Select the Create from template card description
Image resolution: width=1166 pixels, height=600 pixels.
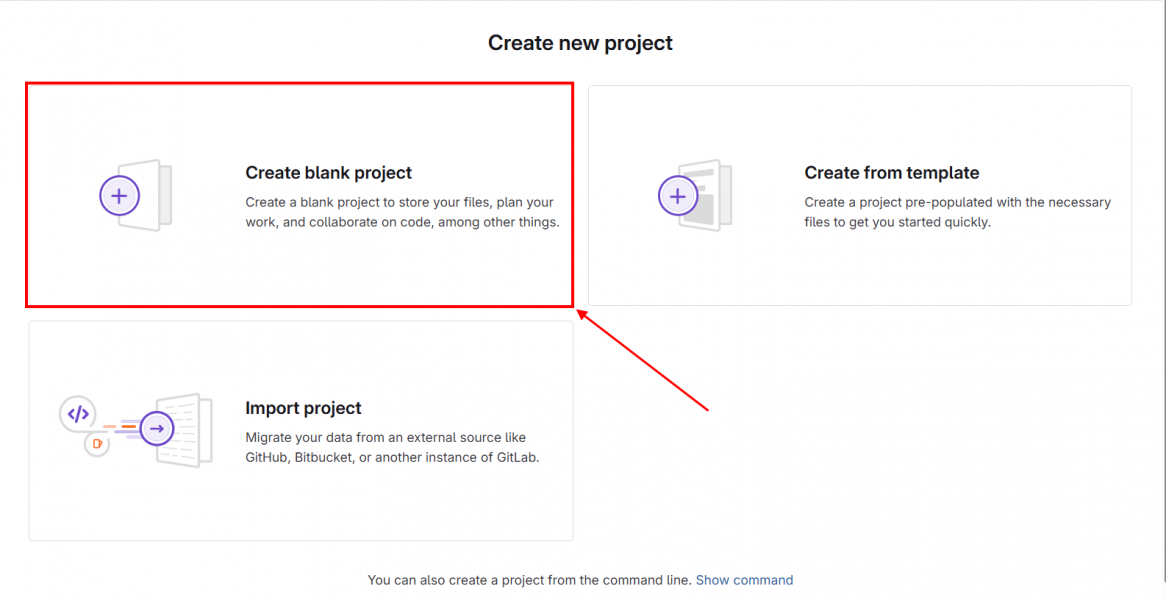click(x=958, y=213)
